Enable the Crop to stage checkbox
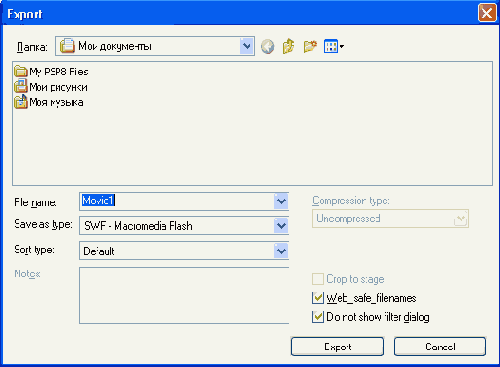 (x=318, y=279)
